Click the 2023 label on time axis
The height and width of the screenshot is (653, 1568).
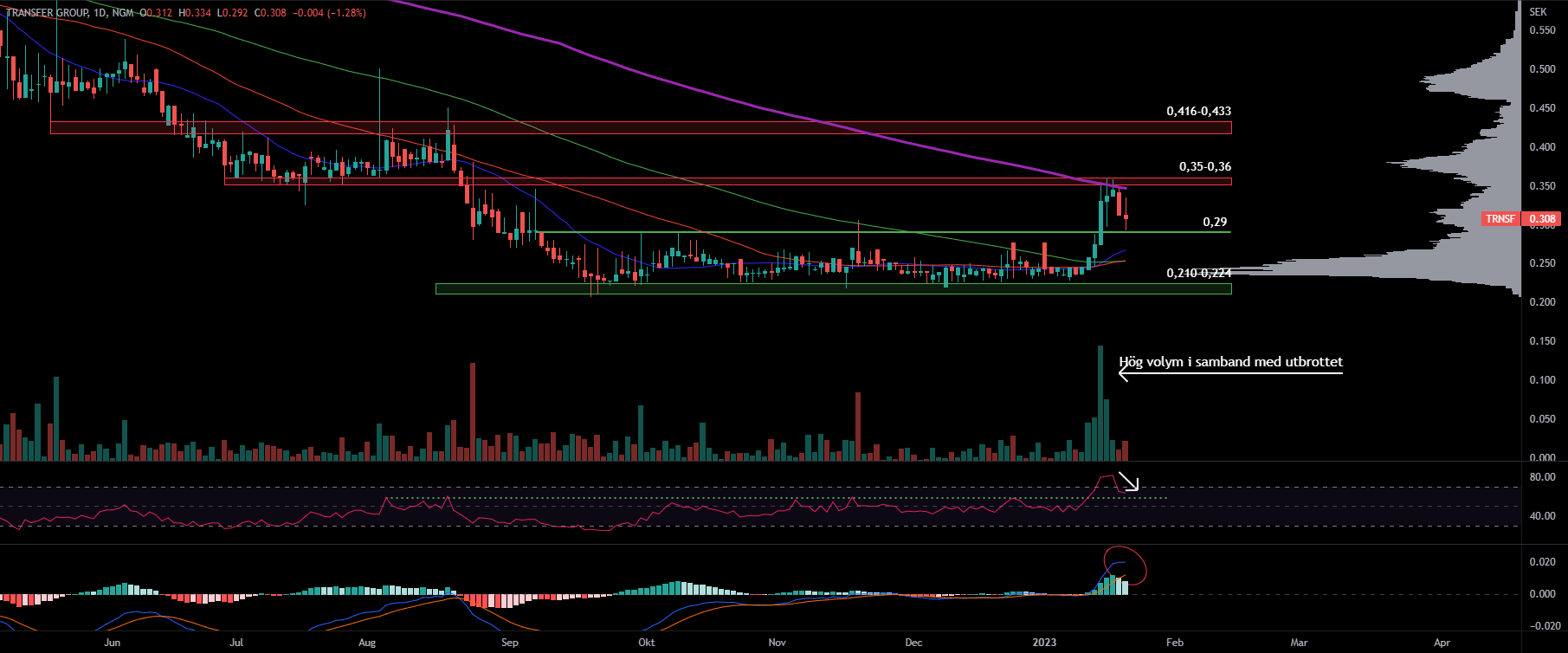tap(1044, 643)
